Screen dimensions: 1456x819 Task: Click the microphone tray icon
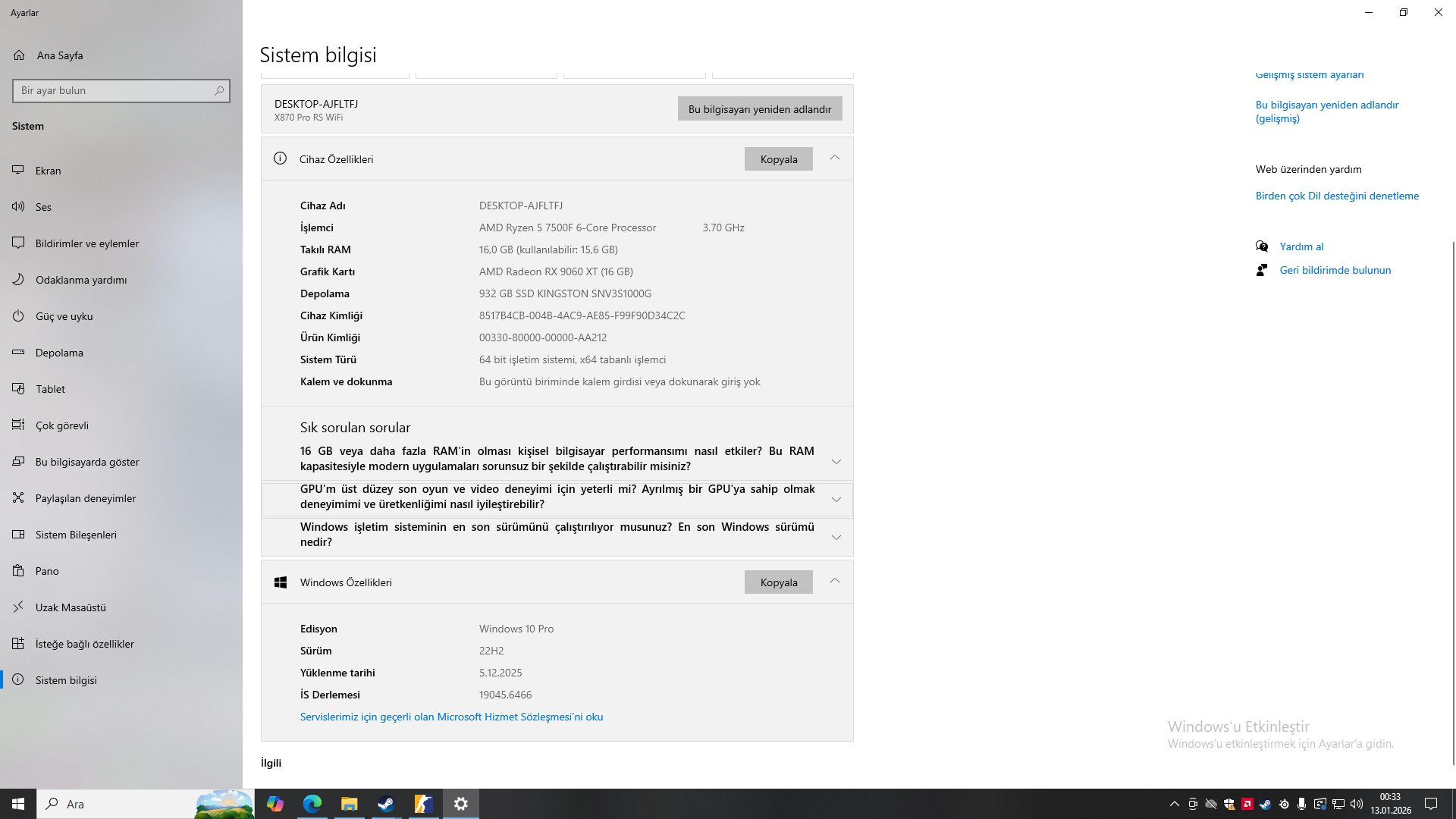[x=1302, y=804]
